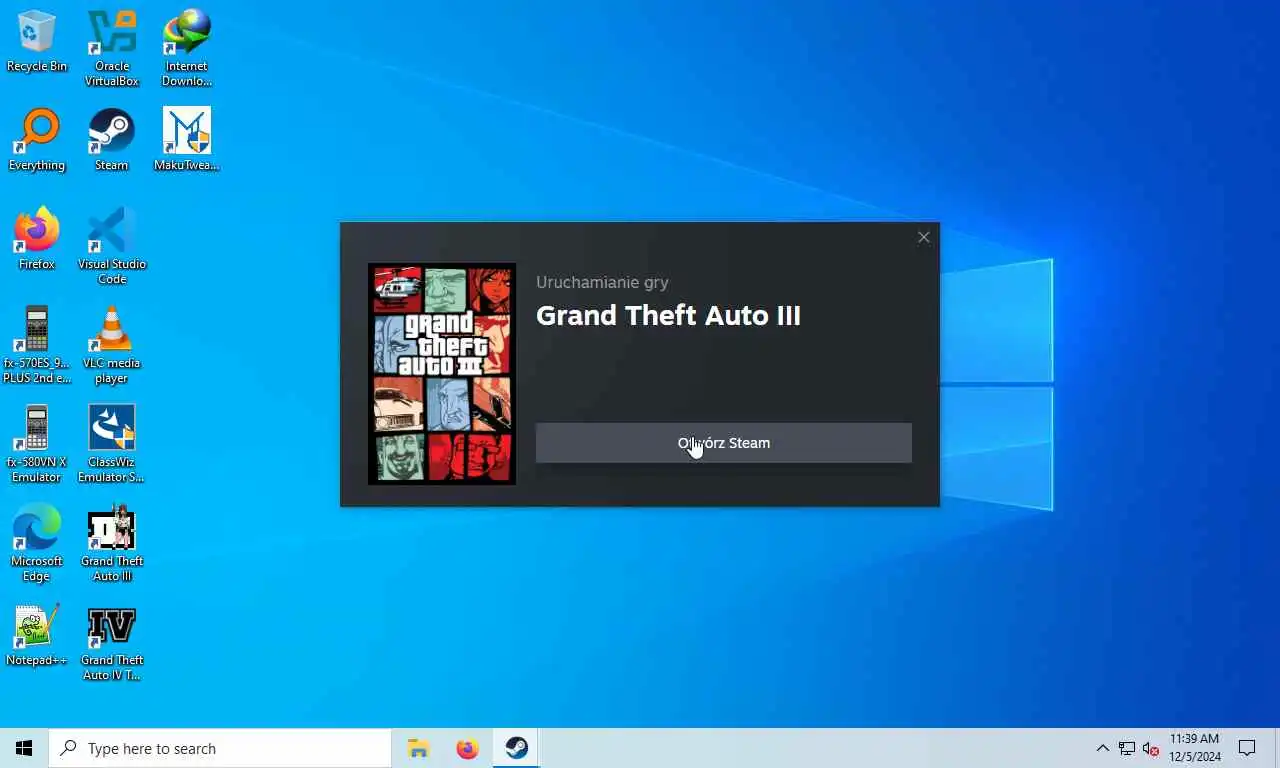The width and height of the screenshot is (1280, 768).
Task: Open the network status tray icon
Action: pyautogui.click(x=1127, y=748)
